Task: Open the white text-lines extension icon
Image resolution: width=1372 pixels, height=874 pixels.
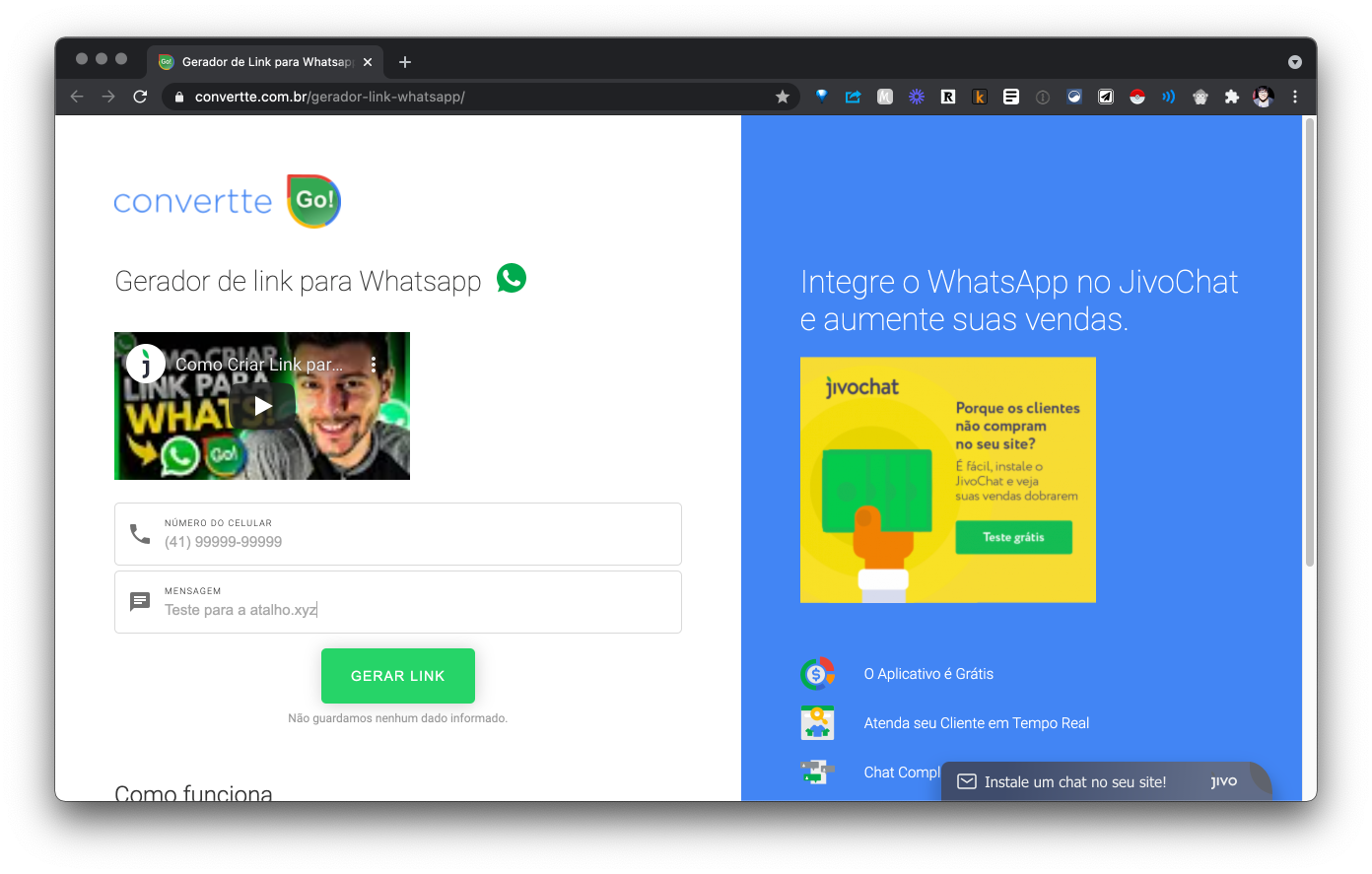Action: pyautogui.click(x=1011, y=97)
